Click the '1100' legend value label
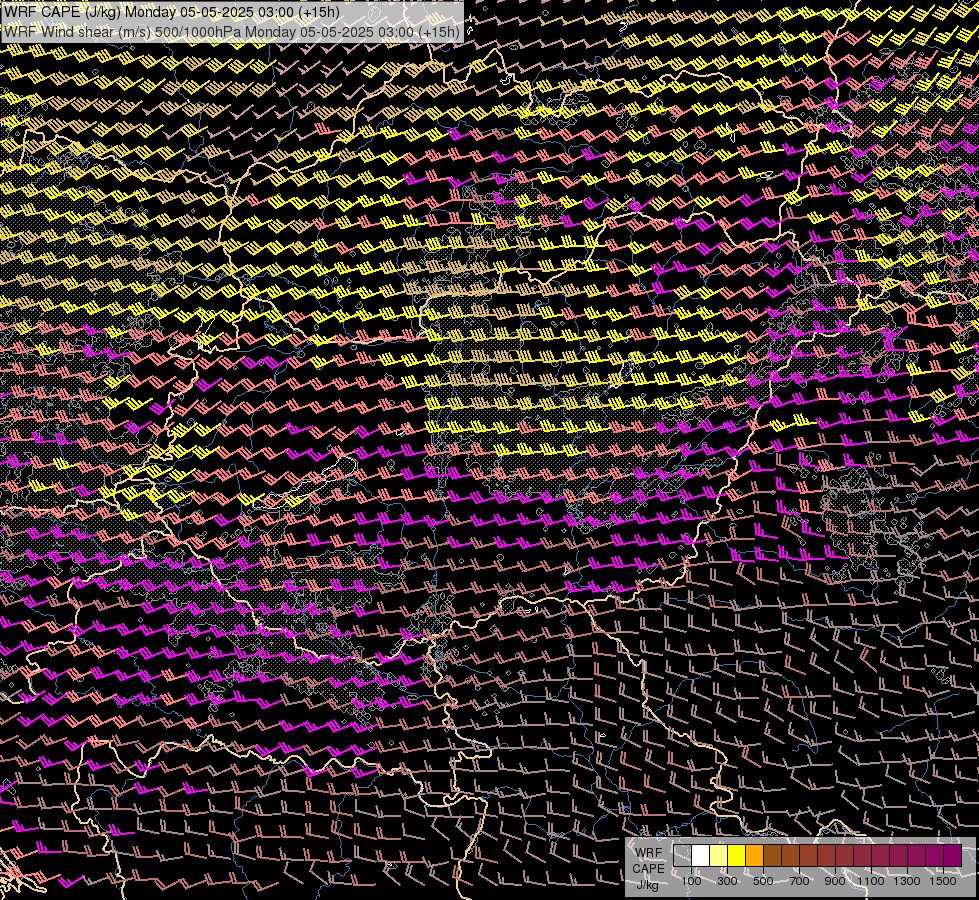This screenshot has width=979, height=900. click(x=870, y=881)
